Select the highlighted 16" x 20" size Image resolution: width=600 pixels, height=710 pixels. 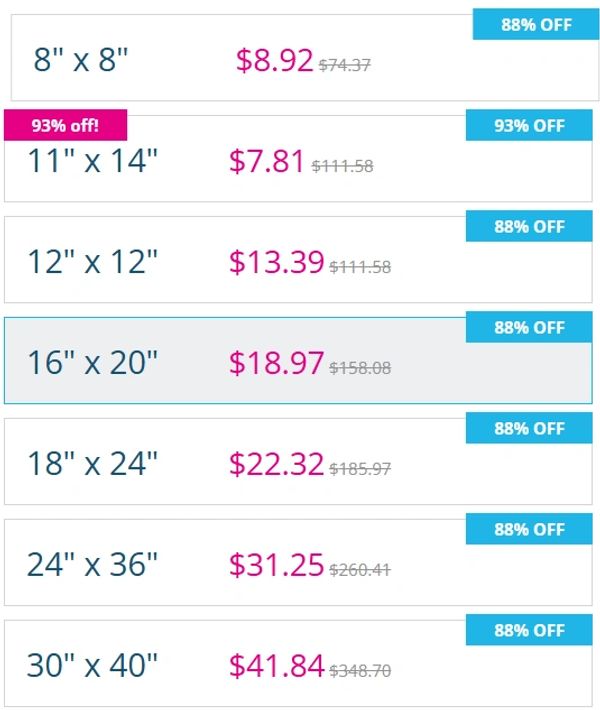click(x=92, y=364)
